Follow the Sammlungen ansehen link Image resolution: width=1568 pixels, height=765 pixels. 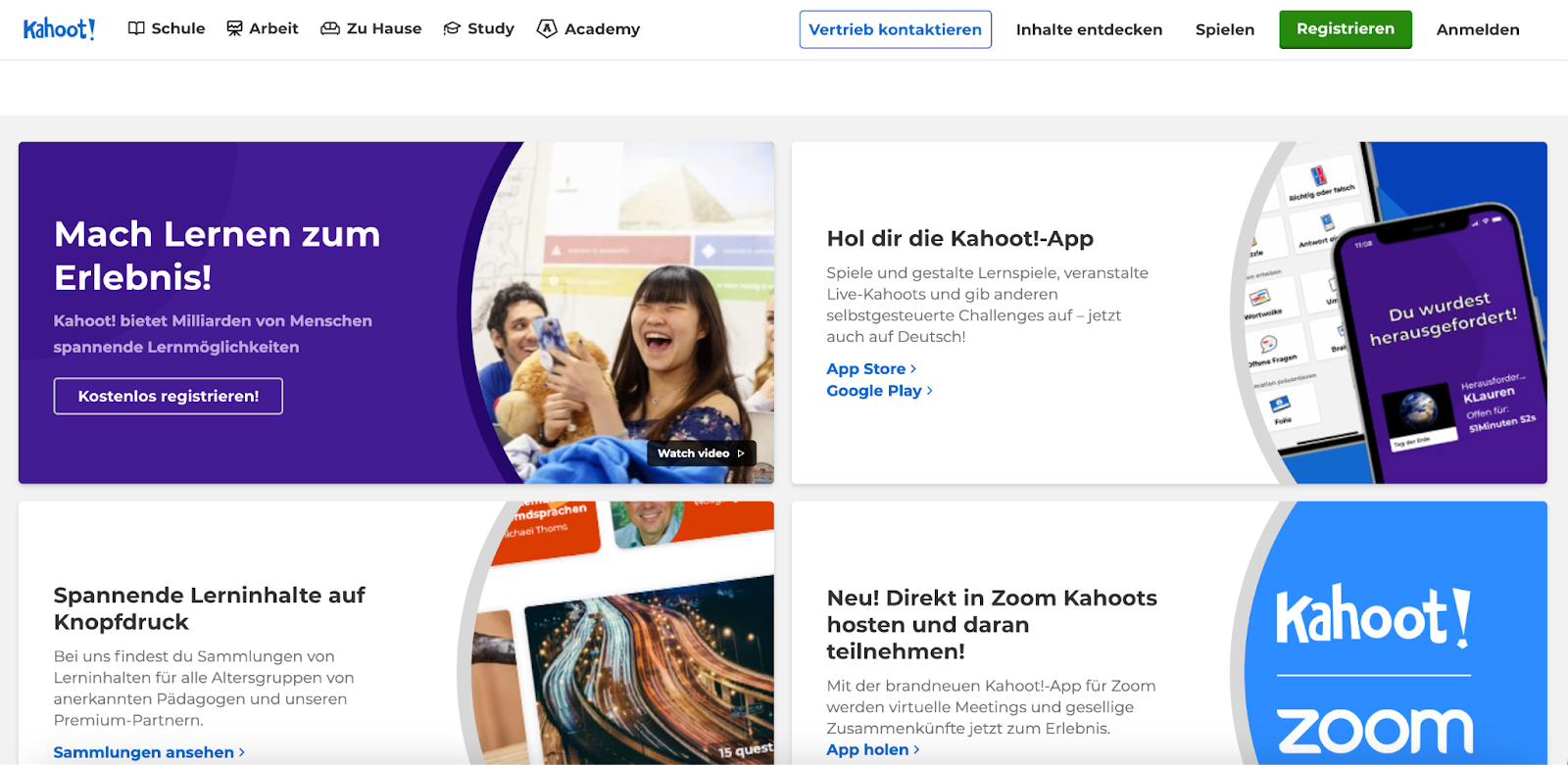pyautogui.click(x=149, y=752)
